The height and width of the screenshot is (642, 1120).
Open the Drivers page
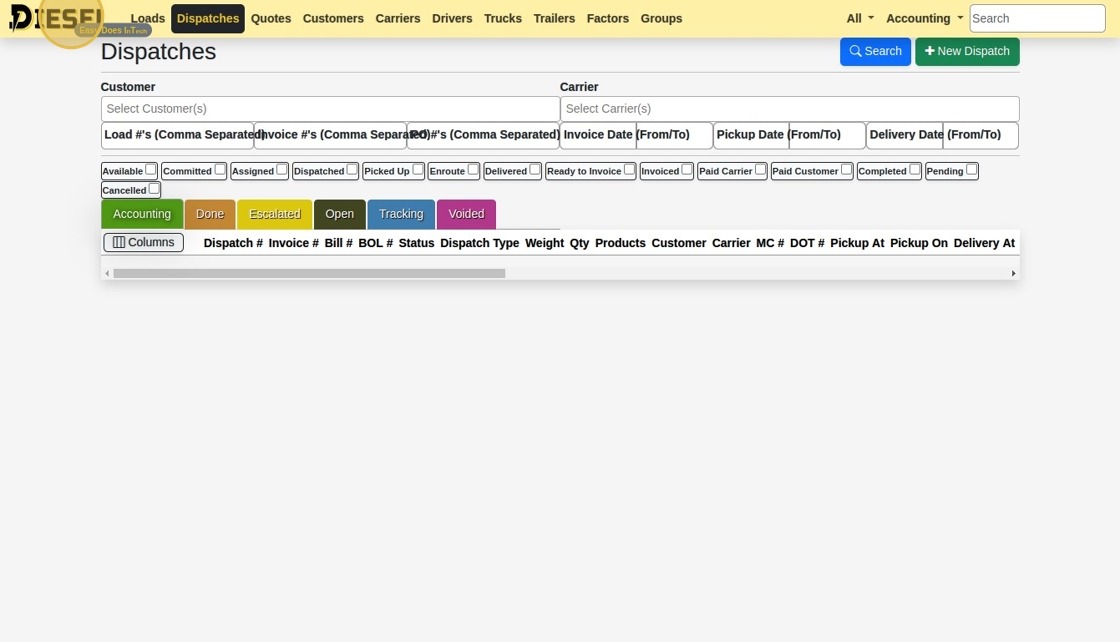(452, 19)
